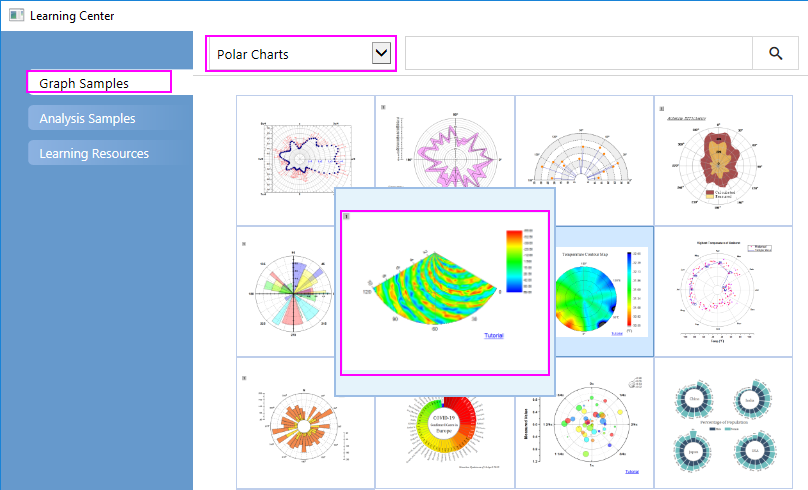This screenshot has height=490, width=808.
Task: Switch to the Graph Samples tab
Action: click(99, 83)
